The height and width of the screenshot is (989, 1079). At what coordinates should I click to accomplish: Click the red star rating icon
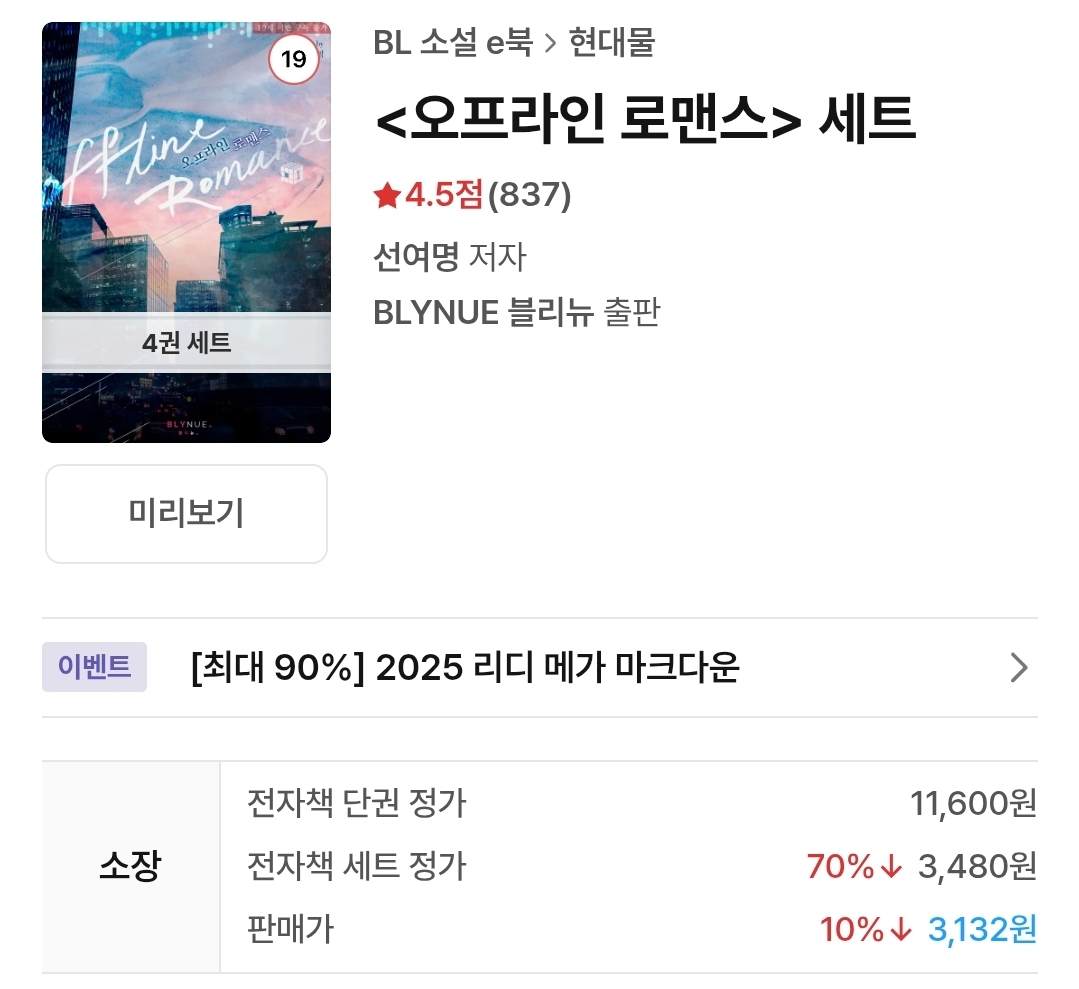(x=387, y=196)
